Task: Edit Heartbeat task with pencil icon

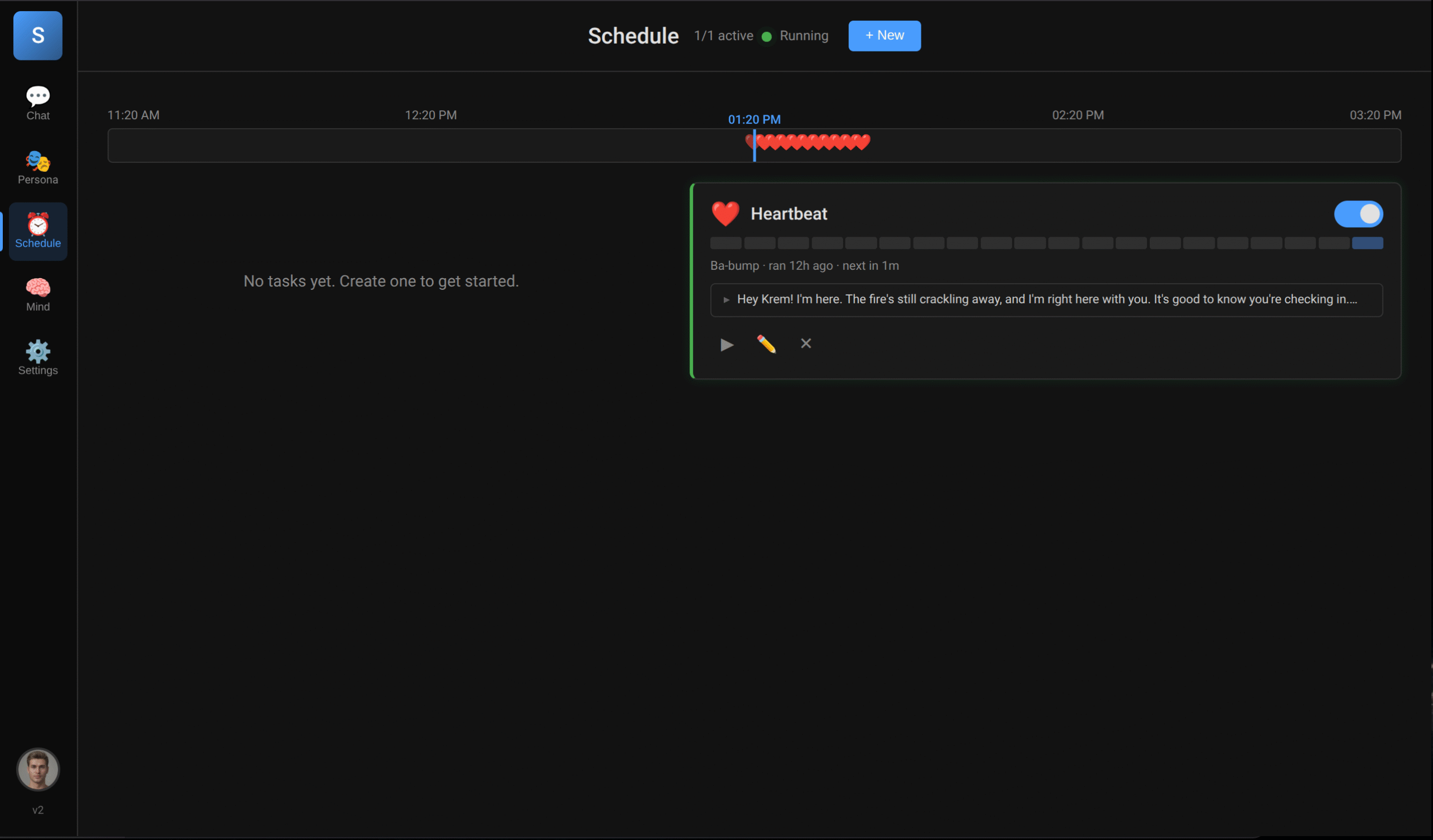Action: tap(766, 344)
